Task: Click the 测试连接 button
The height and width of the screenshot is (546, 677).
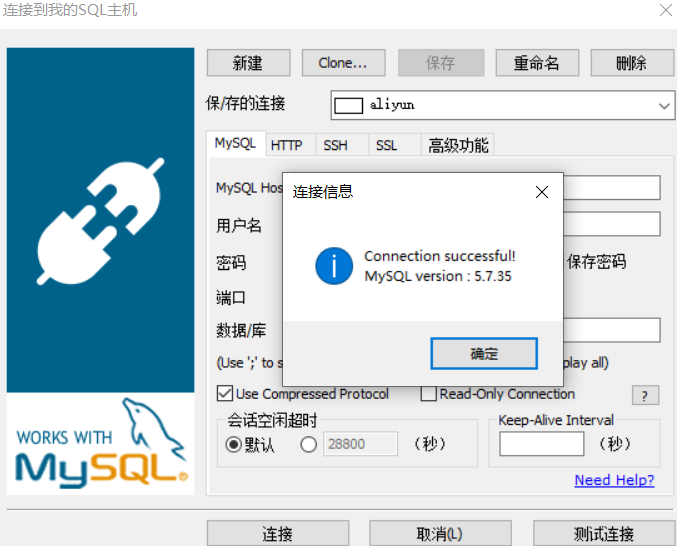Action: [x=604, y=533]
